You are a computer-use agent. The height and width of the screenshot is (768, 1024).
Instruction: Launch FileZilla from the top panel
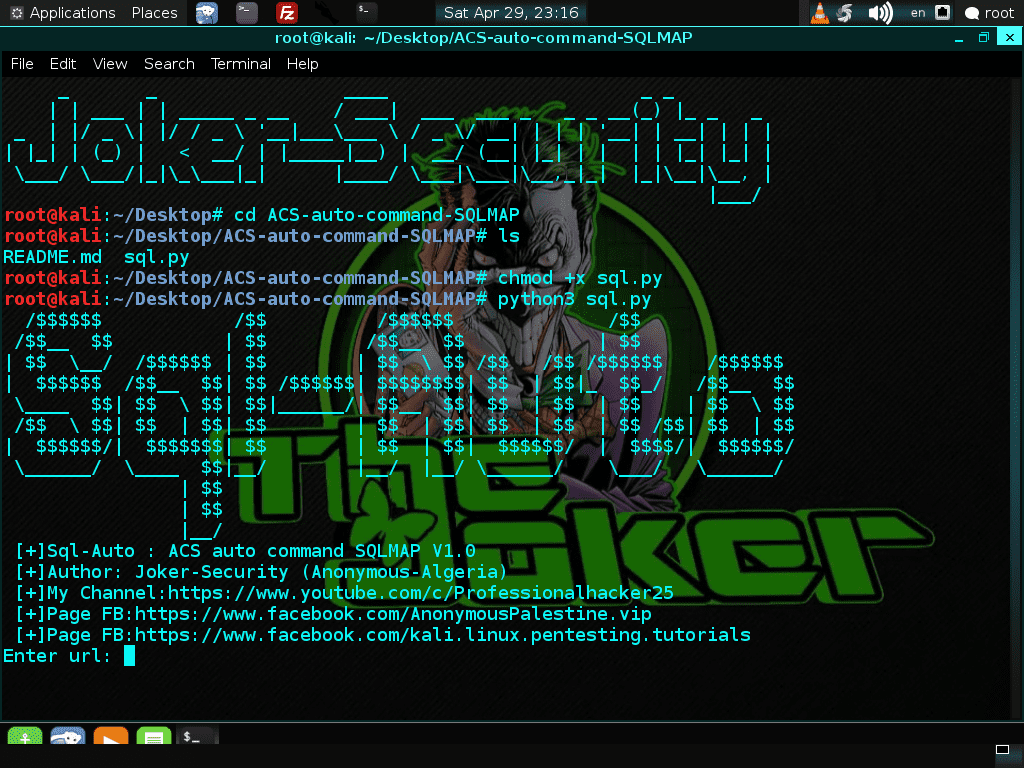(287, 13)
